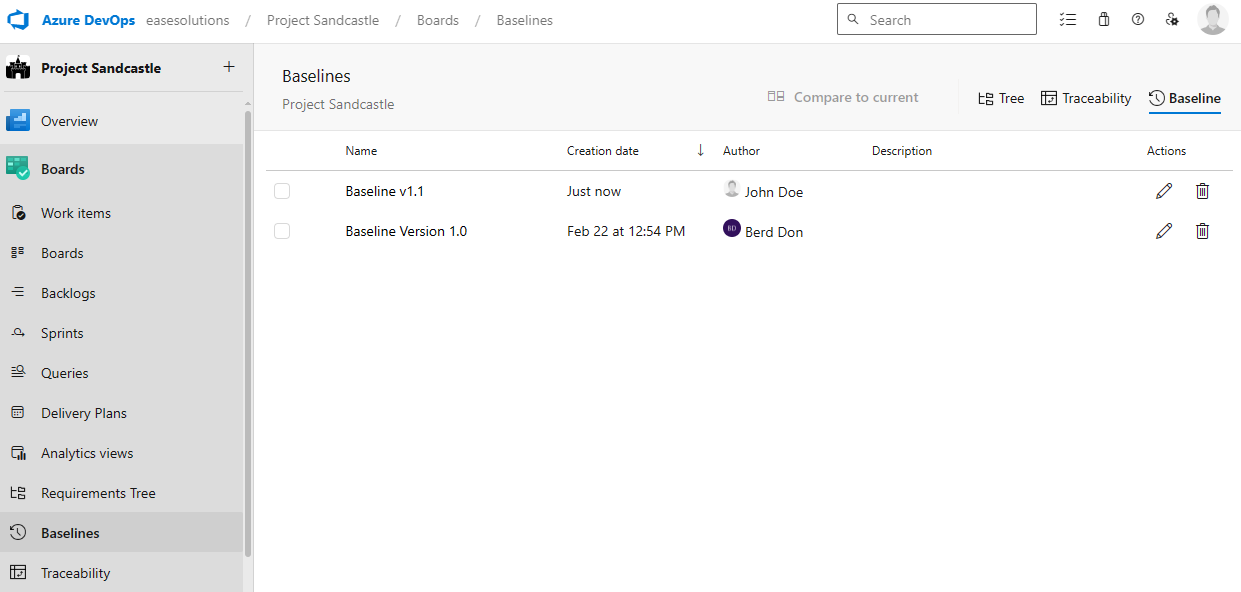Image resolution: width=1241 pixels, height=592 pixels.
Task: Click author name John Doe
Action: click(x=774, y=192)
